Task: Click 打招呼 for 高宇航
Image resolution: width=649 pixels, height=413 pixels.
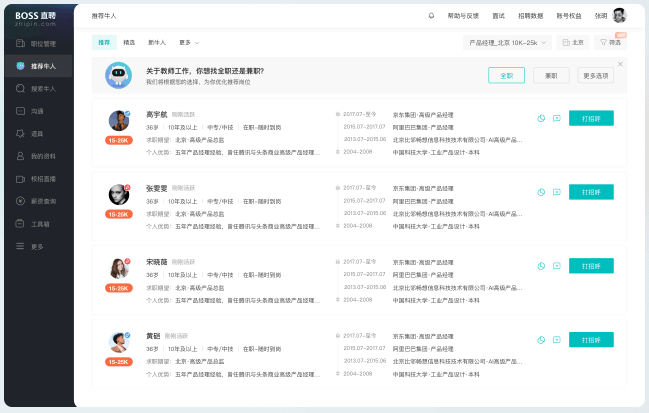Action: pyautogui.click(x=591, y=118)
